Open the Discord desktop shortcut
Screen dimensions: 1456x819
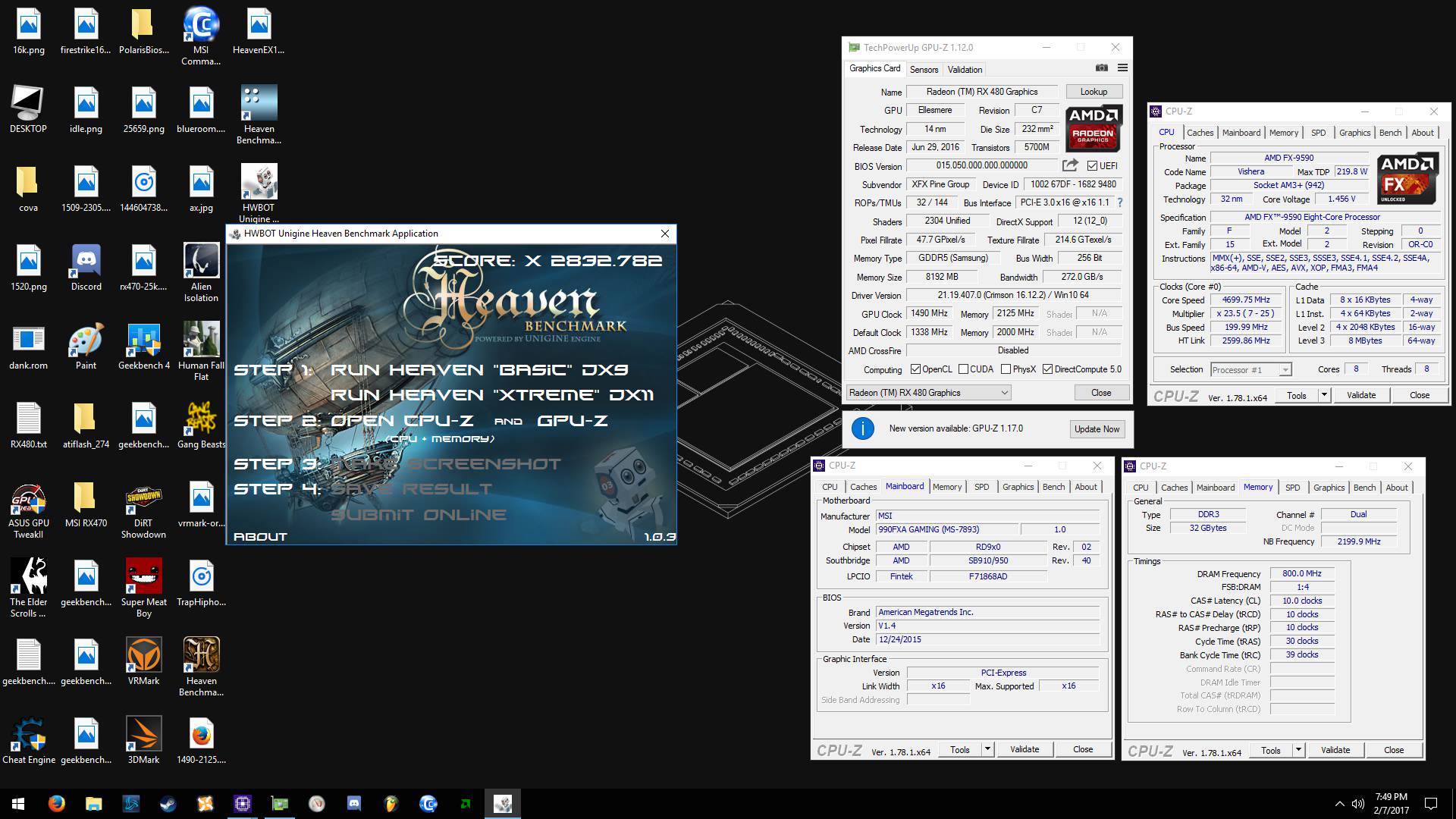click(x=86, y=268)
